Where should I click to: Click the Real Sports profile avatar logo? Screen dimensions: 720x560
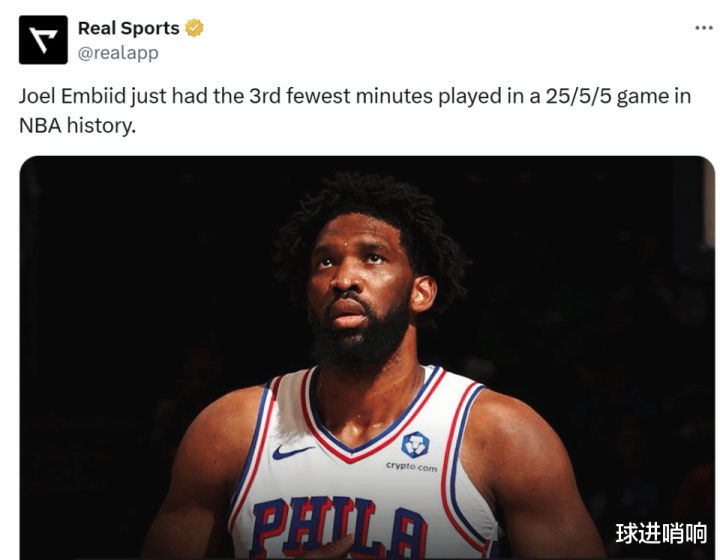[43, 40]
